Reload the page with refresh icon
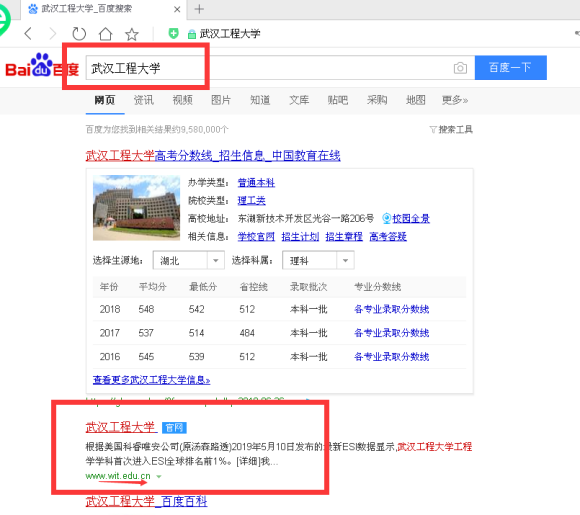This screenshot has height=515, width=580. pyautogui.click(x=79, y=34)
